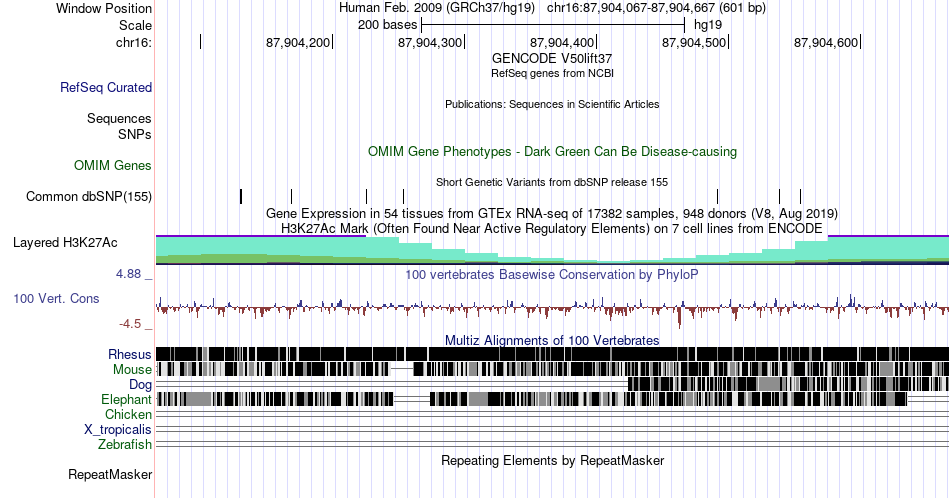
Task: Open the 100 Vert. Cons track label
Action: [x=56, y=298]
